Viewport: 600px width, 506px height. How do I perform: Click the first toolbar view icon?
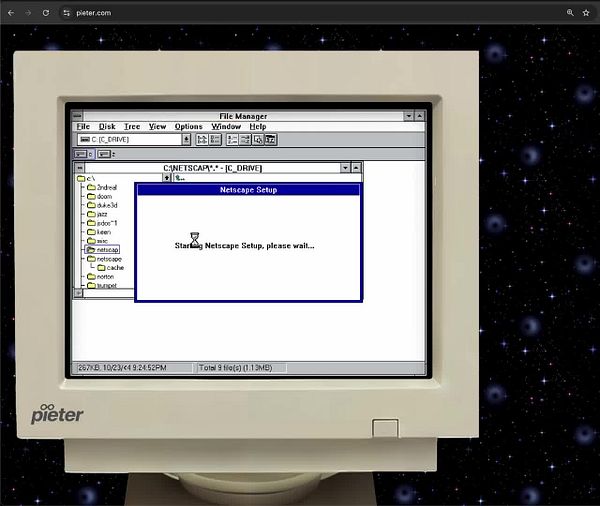[202, 140]
